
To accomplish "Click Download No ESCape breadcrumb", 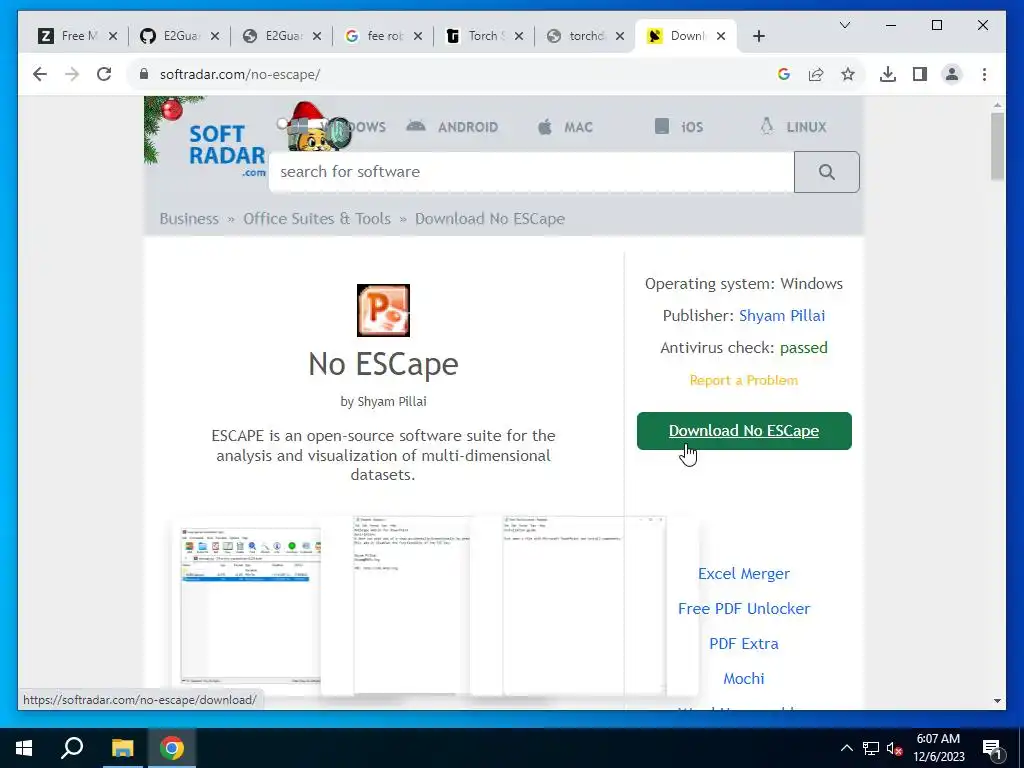I will 490,219.
